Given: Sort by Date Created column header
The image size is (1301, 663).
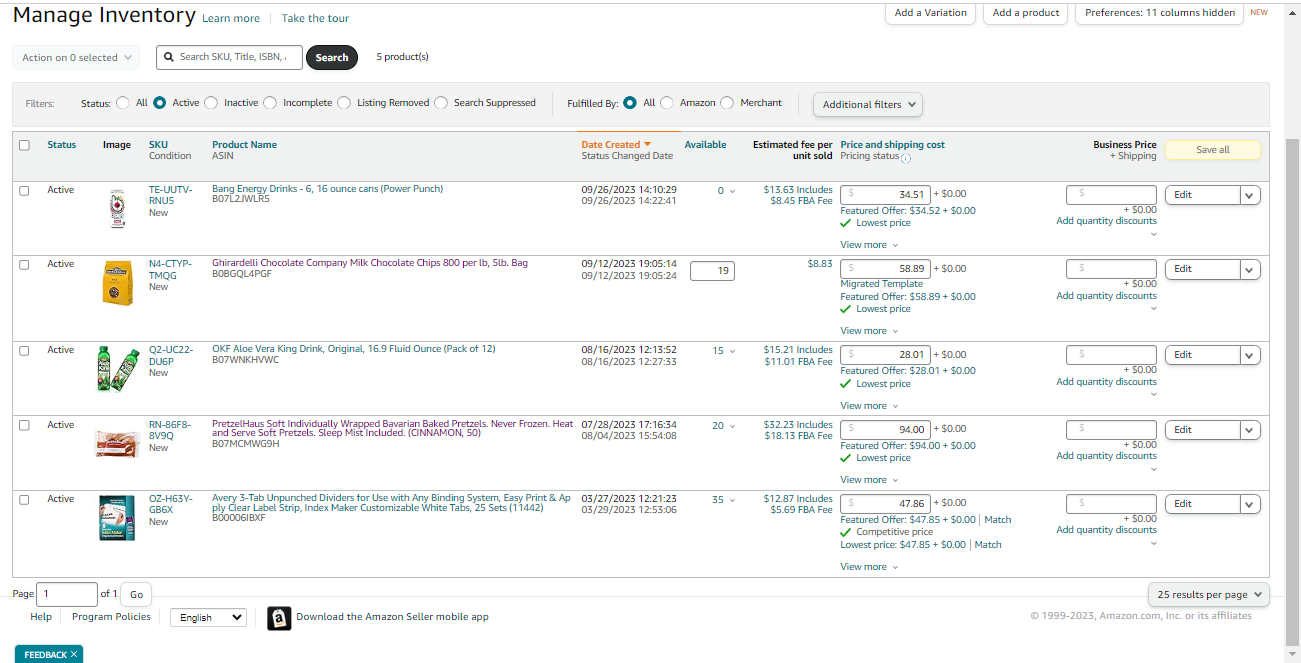Looking at the screenshot, I should (610, 145).
